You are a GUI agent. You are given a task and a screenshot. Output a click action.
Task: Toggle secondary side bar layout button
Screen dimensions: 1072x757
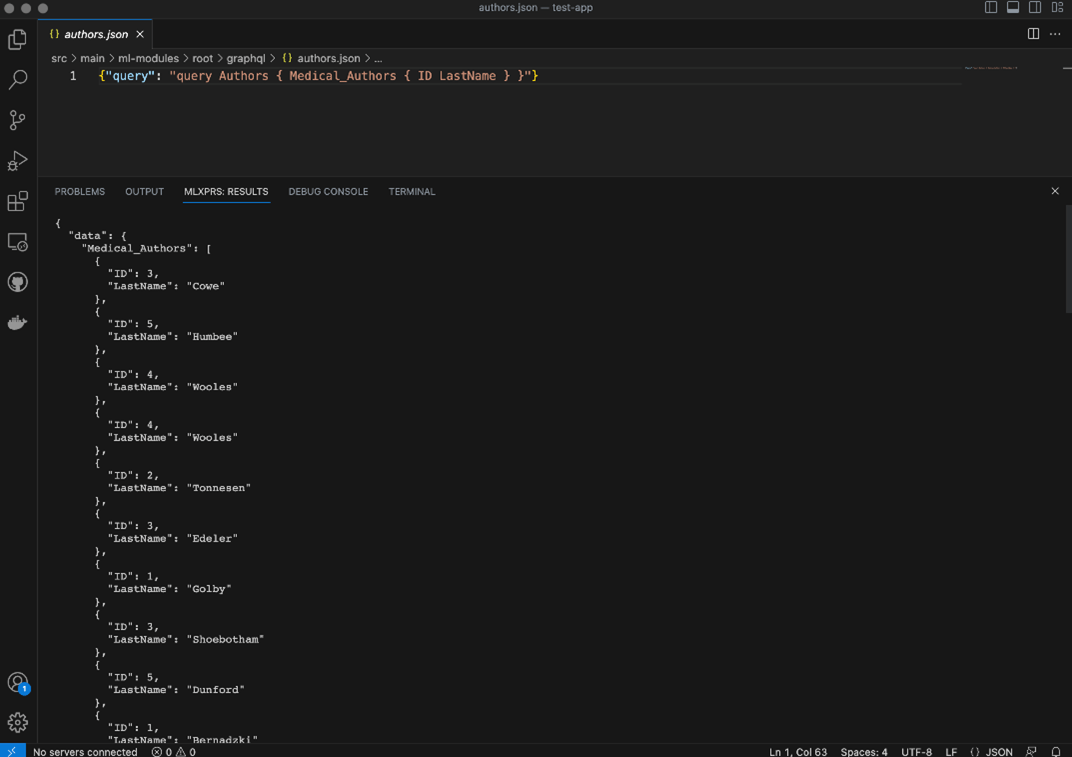tap(1035, 8)
